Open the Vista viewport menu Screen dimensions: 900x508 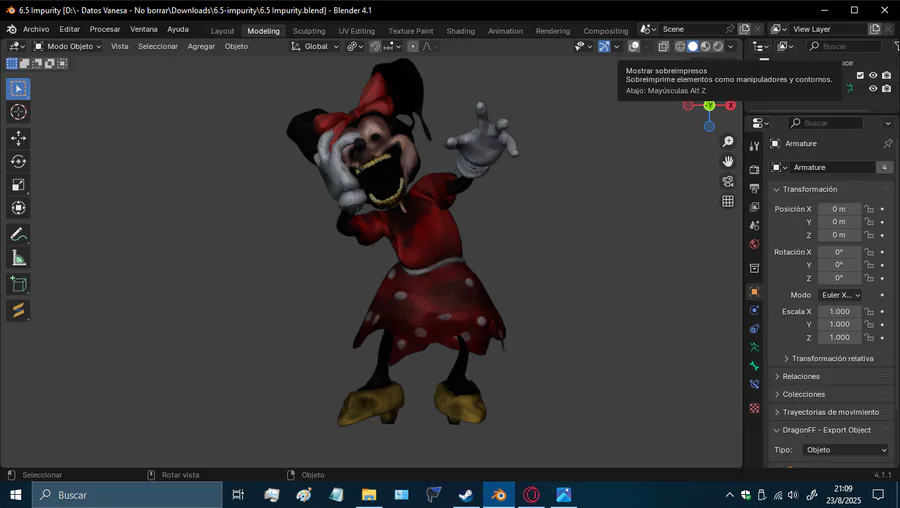coord(119,46)
